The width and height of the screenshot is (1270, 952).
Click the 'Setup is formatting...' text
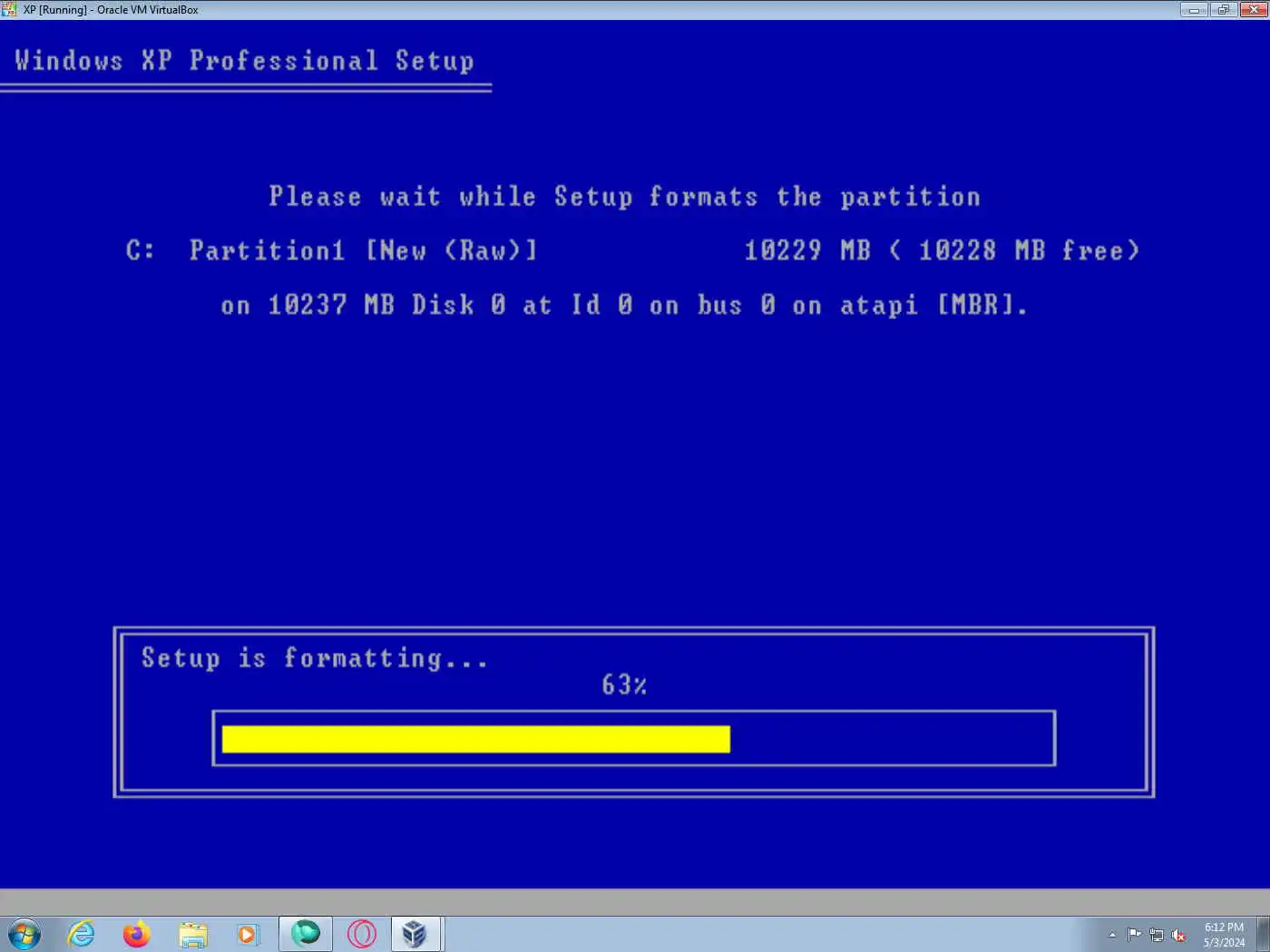pos(315,657)
